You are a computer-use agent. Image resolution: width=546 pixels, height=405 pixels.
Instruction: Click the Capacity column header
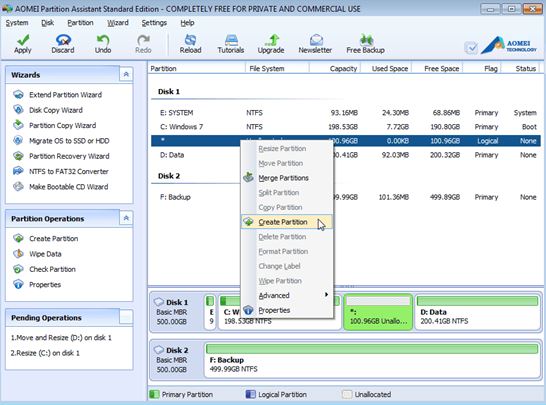coord(335,69)
